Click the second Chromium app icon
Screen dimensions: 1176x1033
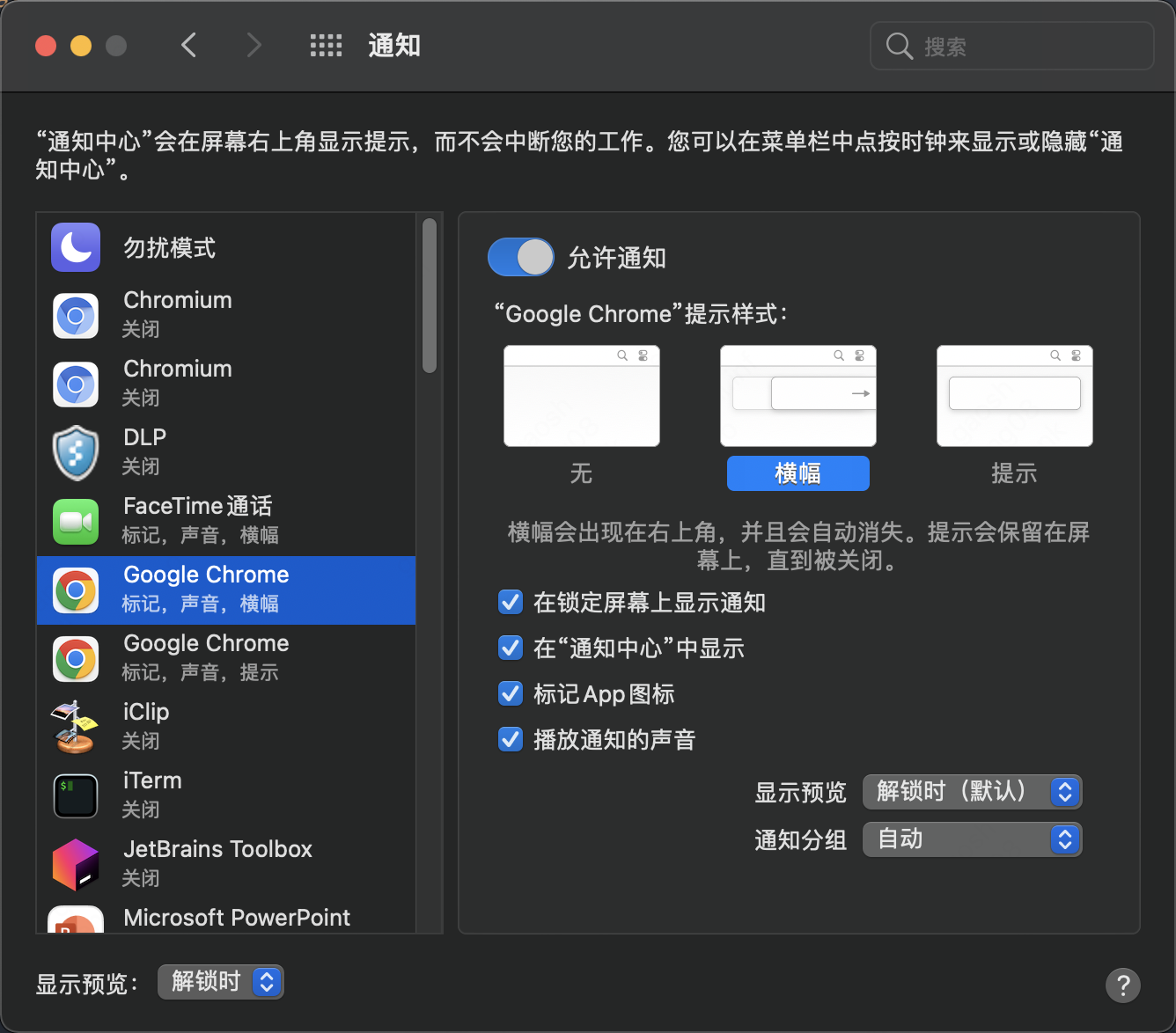[x=76, y=385]
